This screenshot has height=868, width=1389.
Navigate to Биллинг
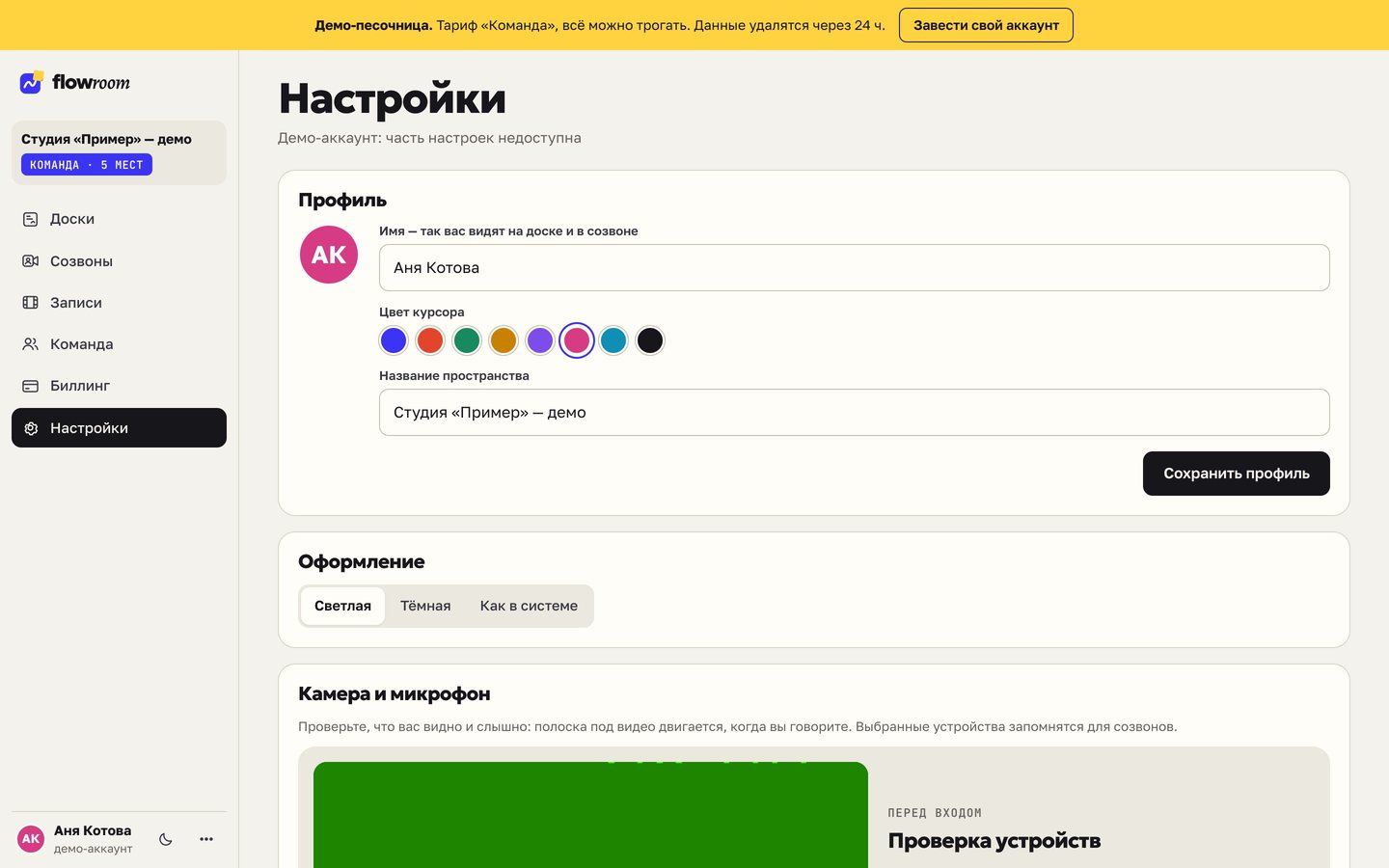[119, 386]
